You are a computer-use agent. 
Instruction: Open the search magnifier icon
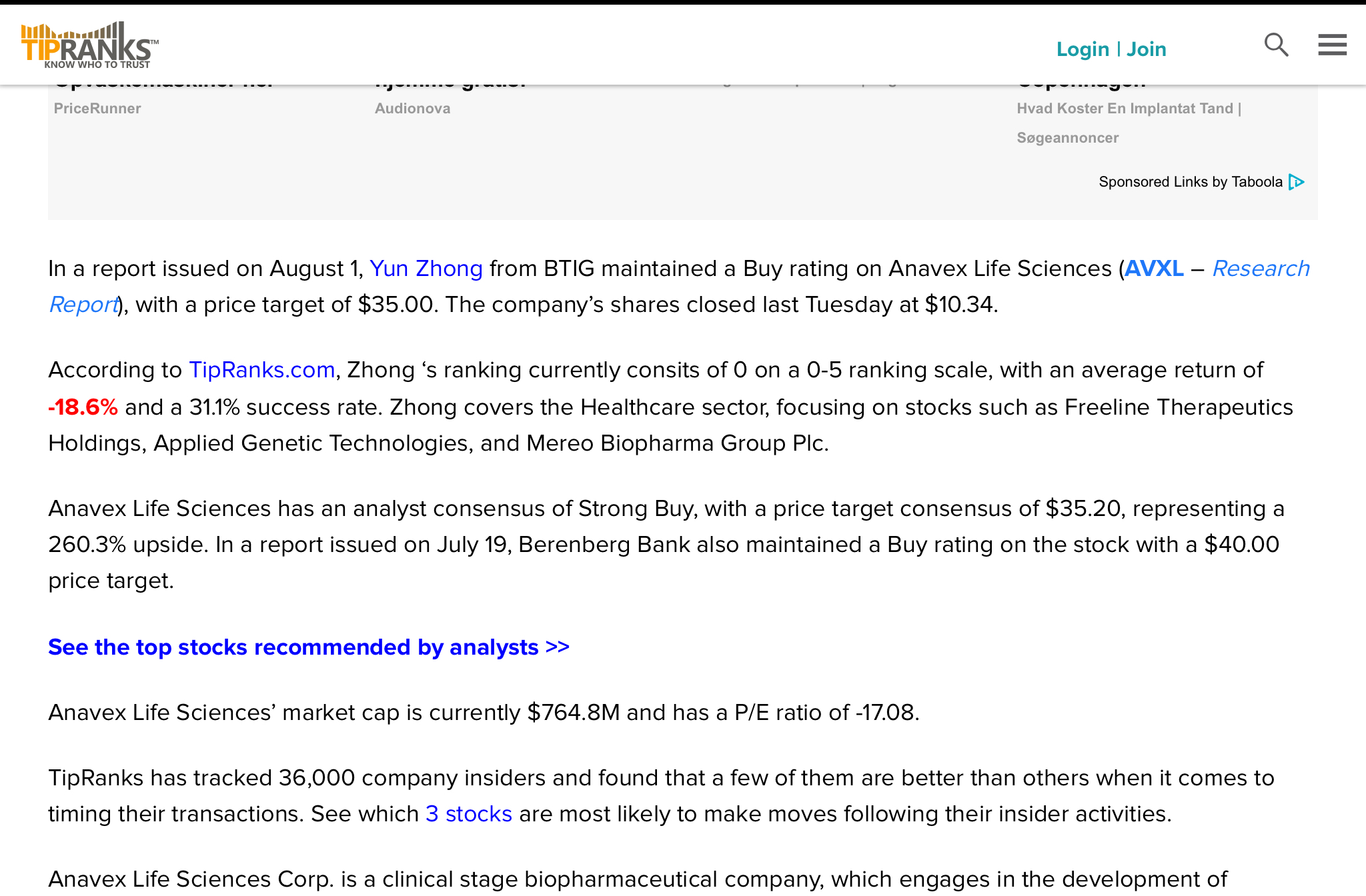tap(1277, 45)
